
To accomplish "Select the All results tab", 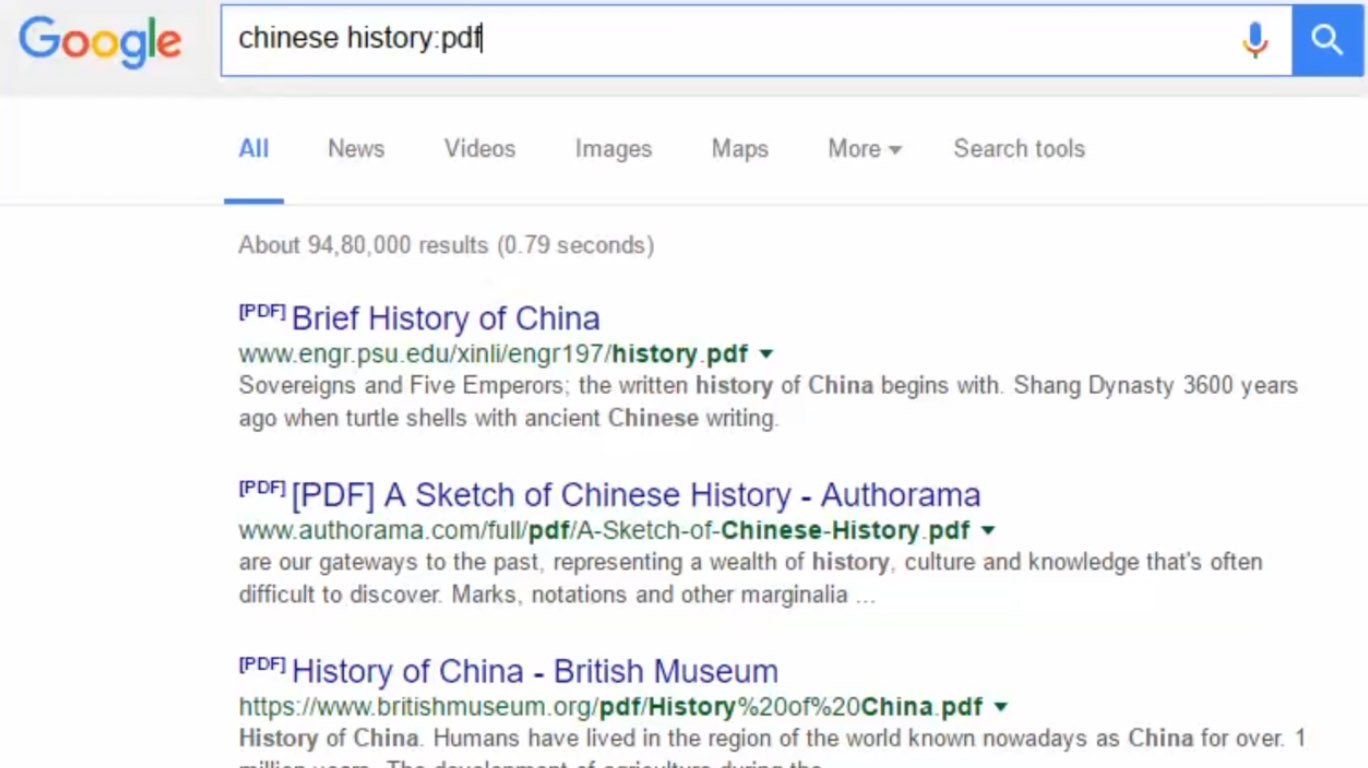I will (253, 149).
